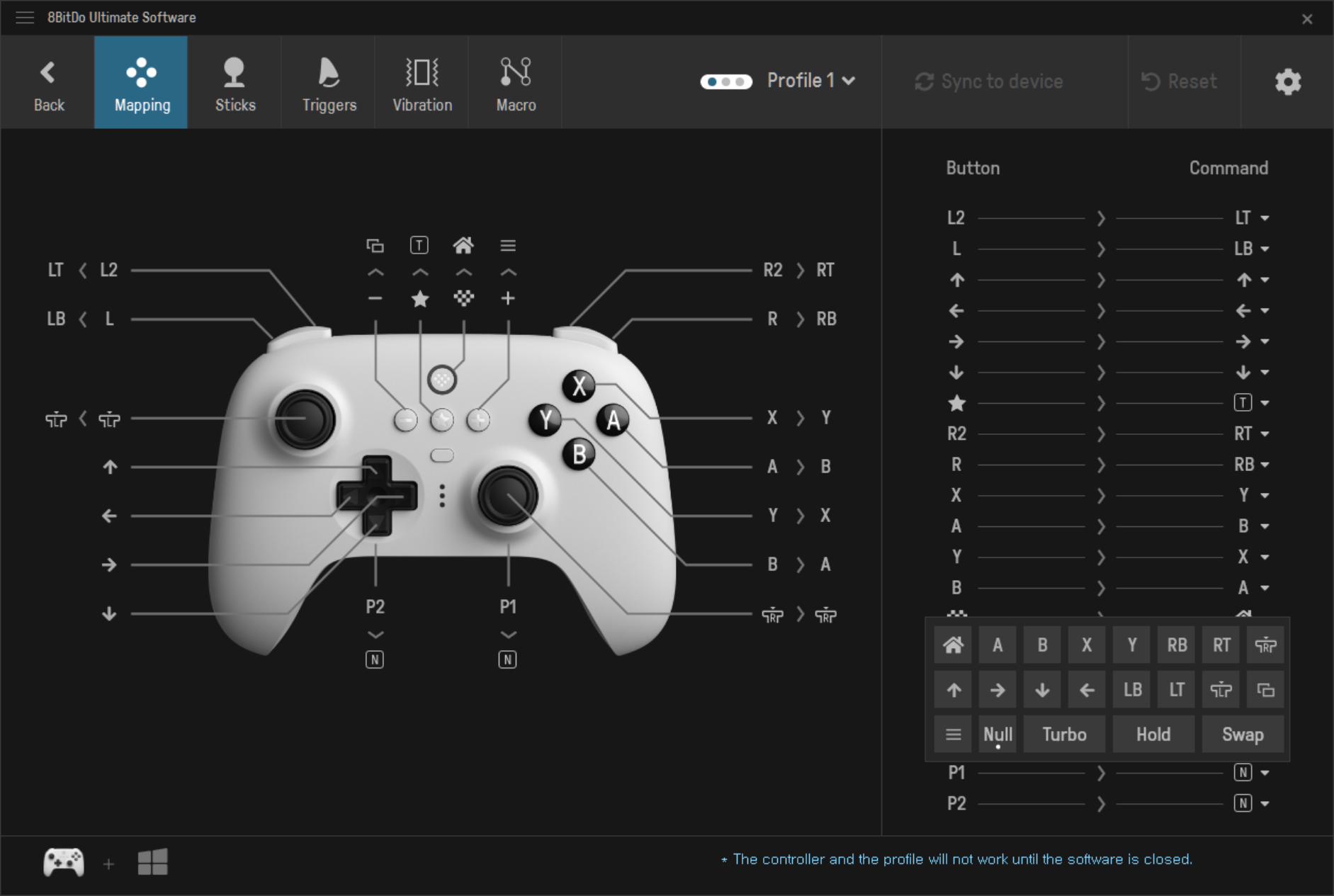
Task: Open the Vibration tab
Action: [x=422, y=83]
